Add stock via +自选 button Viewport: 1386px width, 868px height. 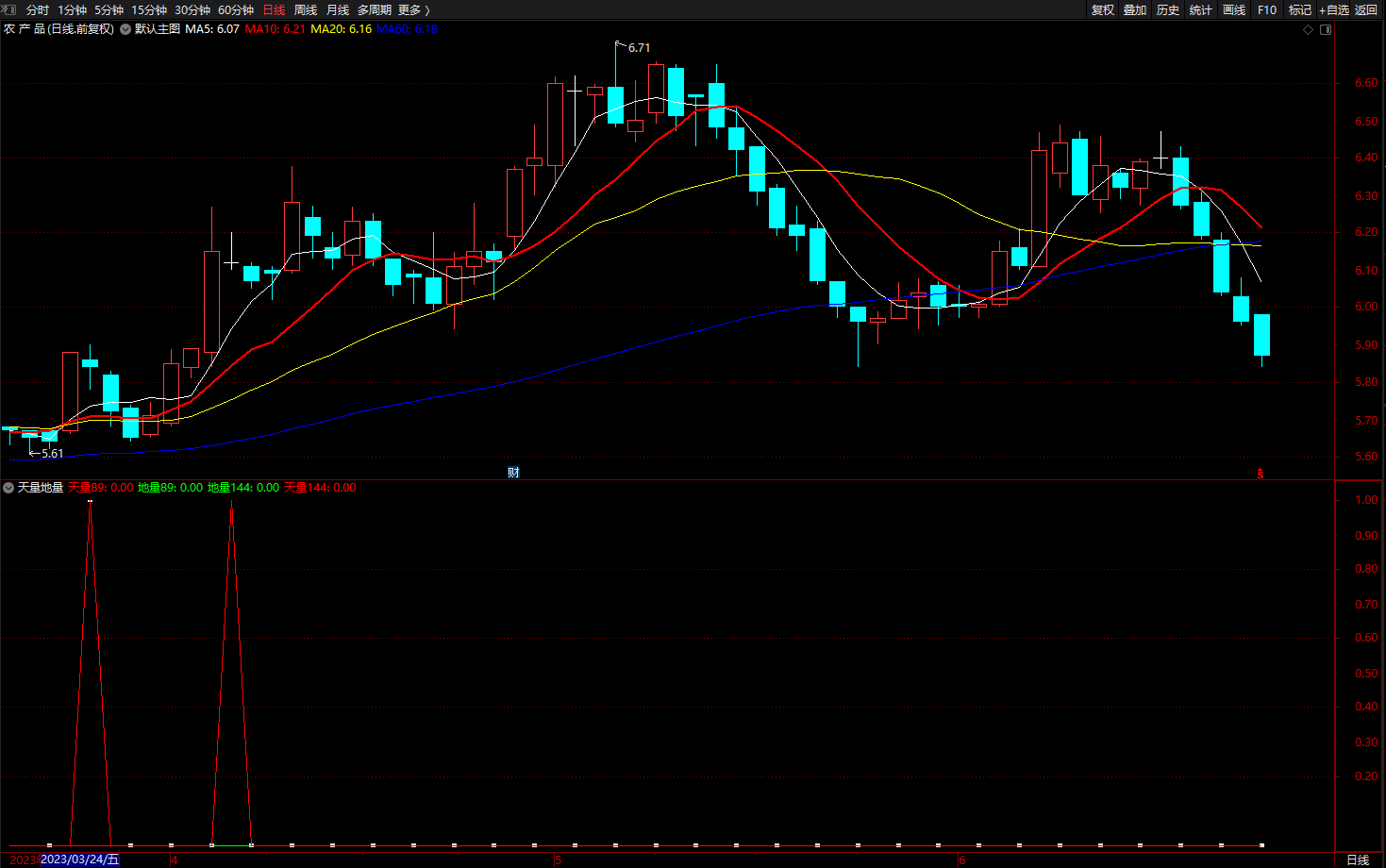pyautogui.click(x=1334, y=9)
